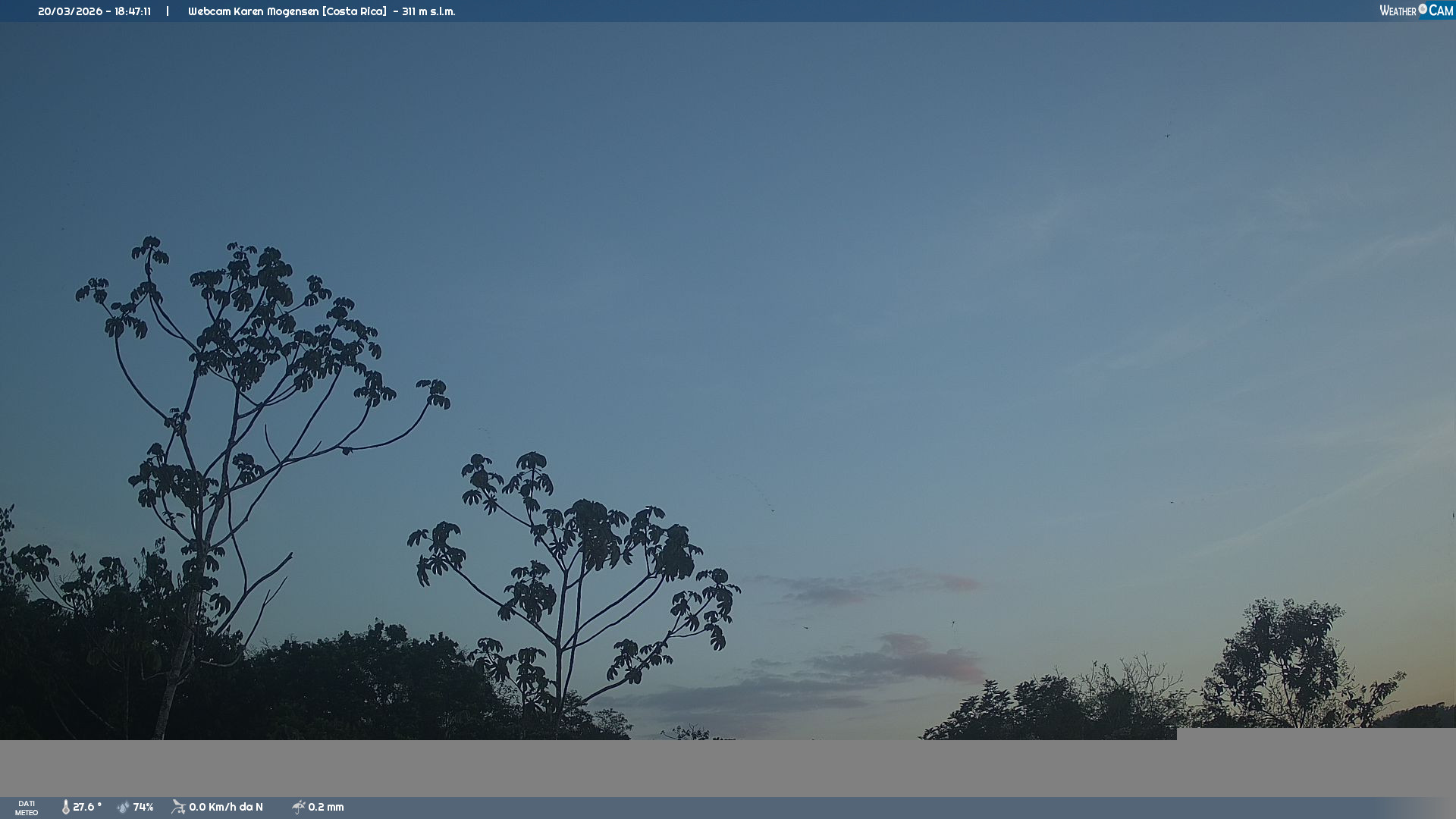
Task: Click the rain umbrella icon
Action: click(298, 807)
